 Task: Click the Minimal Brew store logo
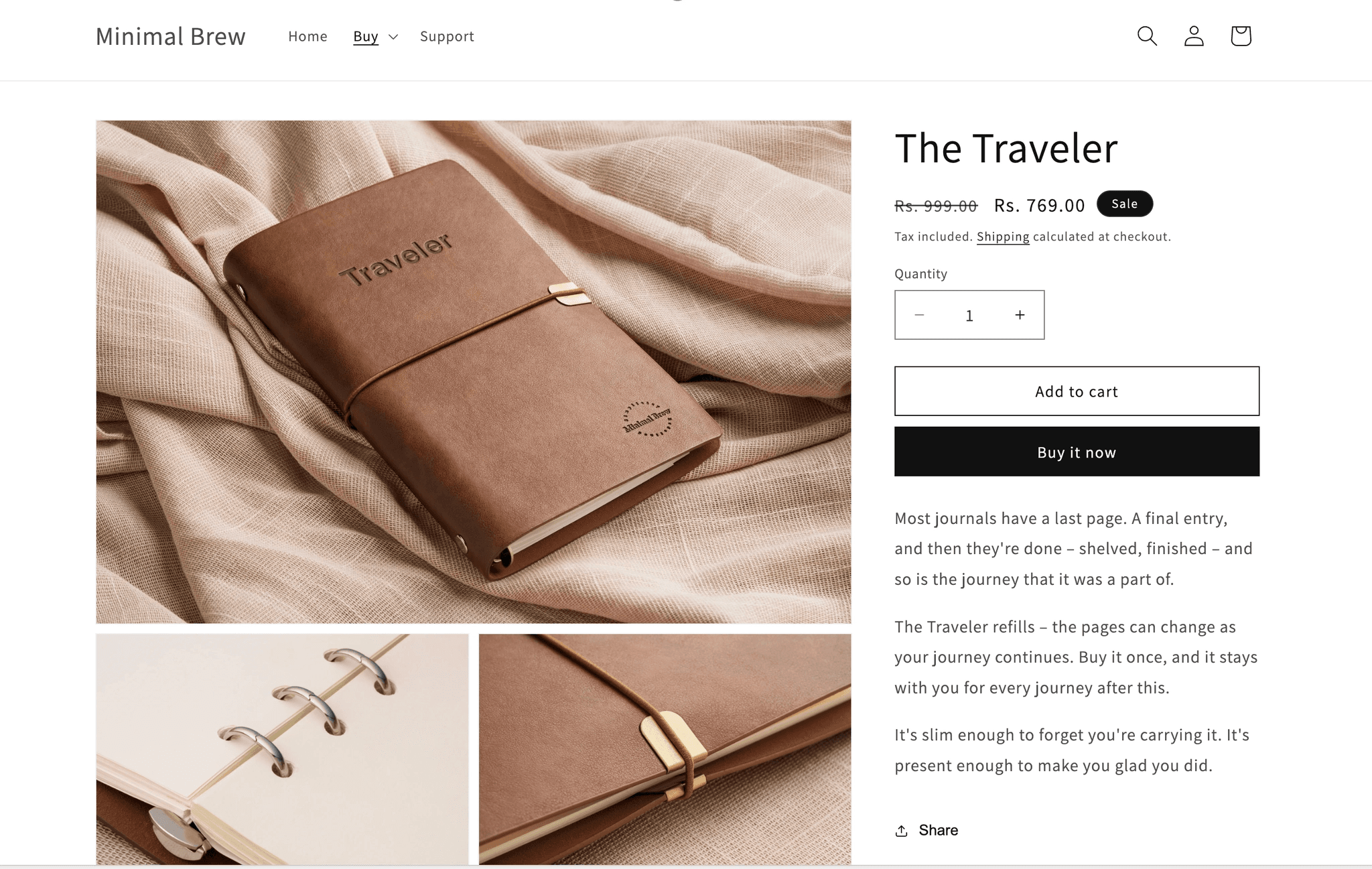(171, 36)
